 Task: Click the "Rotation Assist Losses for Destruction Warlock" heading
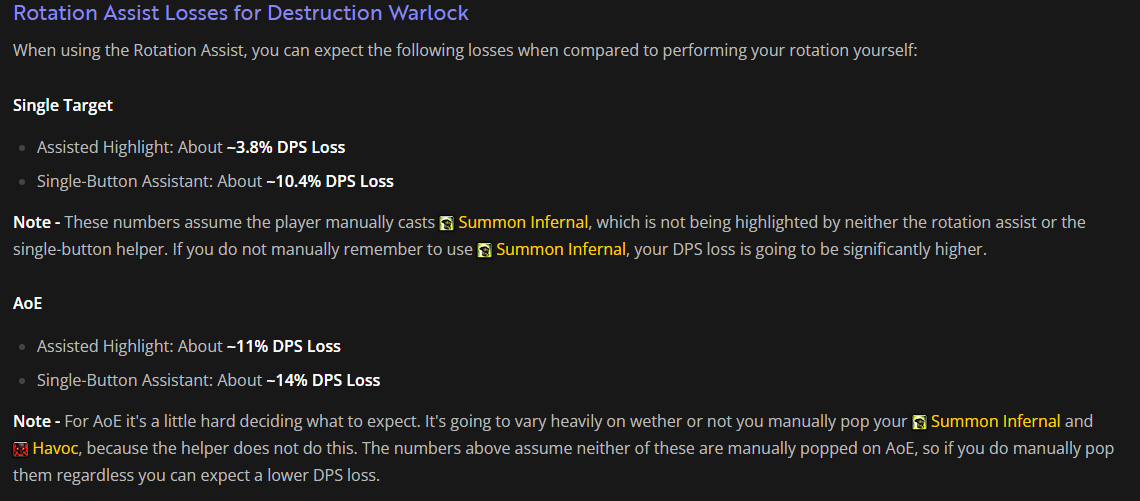coord(241,14)
